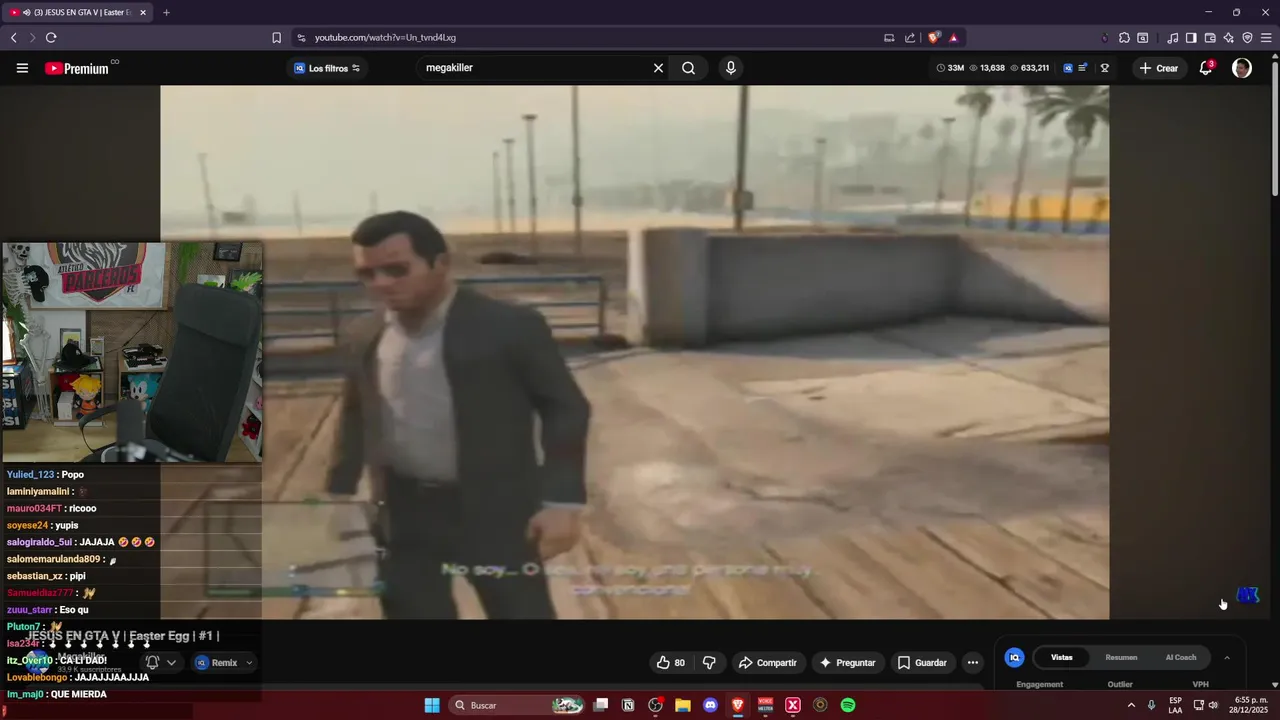Open Los filtros dropdown
1280x720 pixels.
coord(327,68)
